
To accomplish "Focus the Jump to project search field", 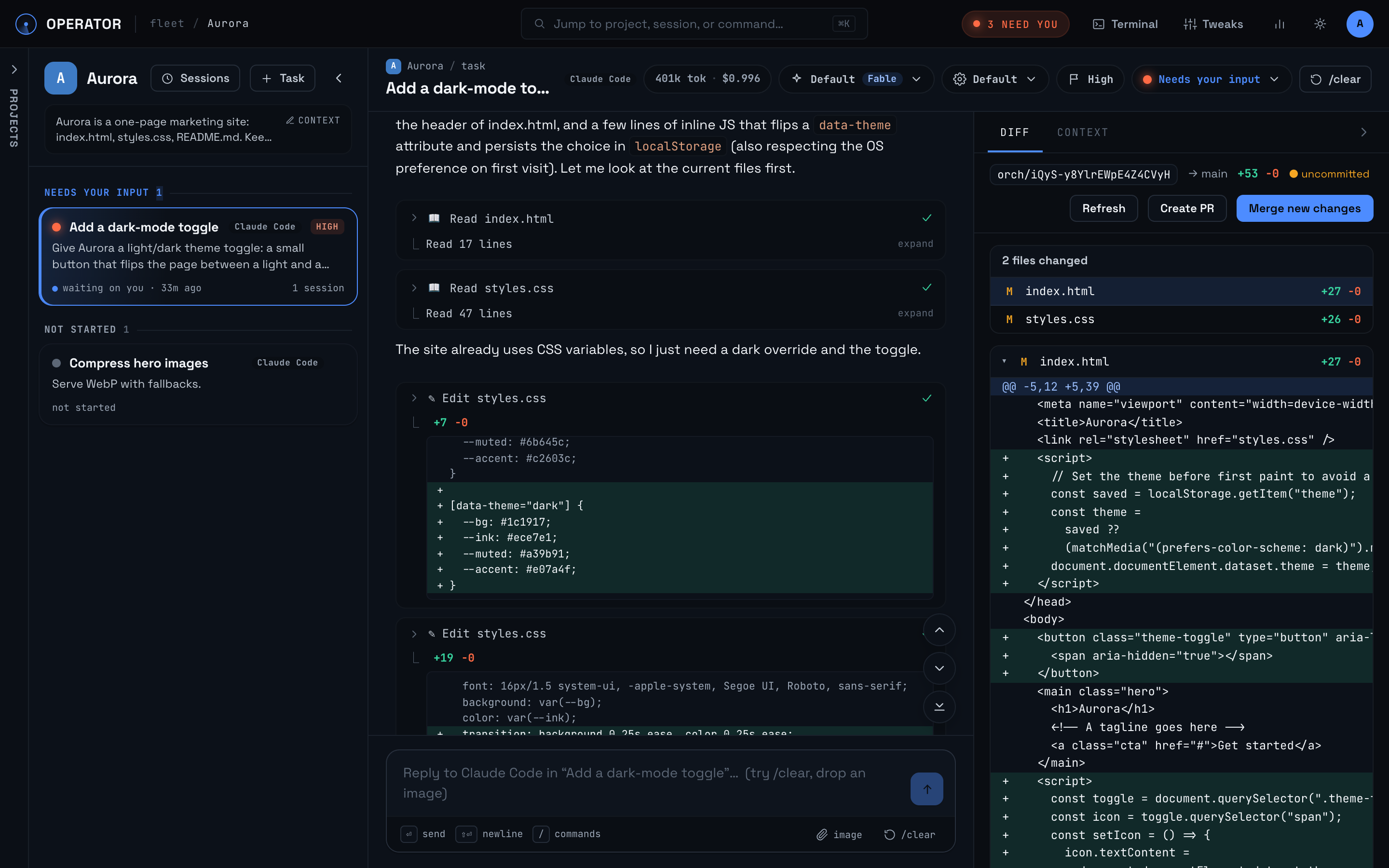I will (694, 24).
